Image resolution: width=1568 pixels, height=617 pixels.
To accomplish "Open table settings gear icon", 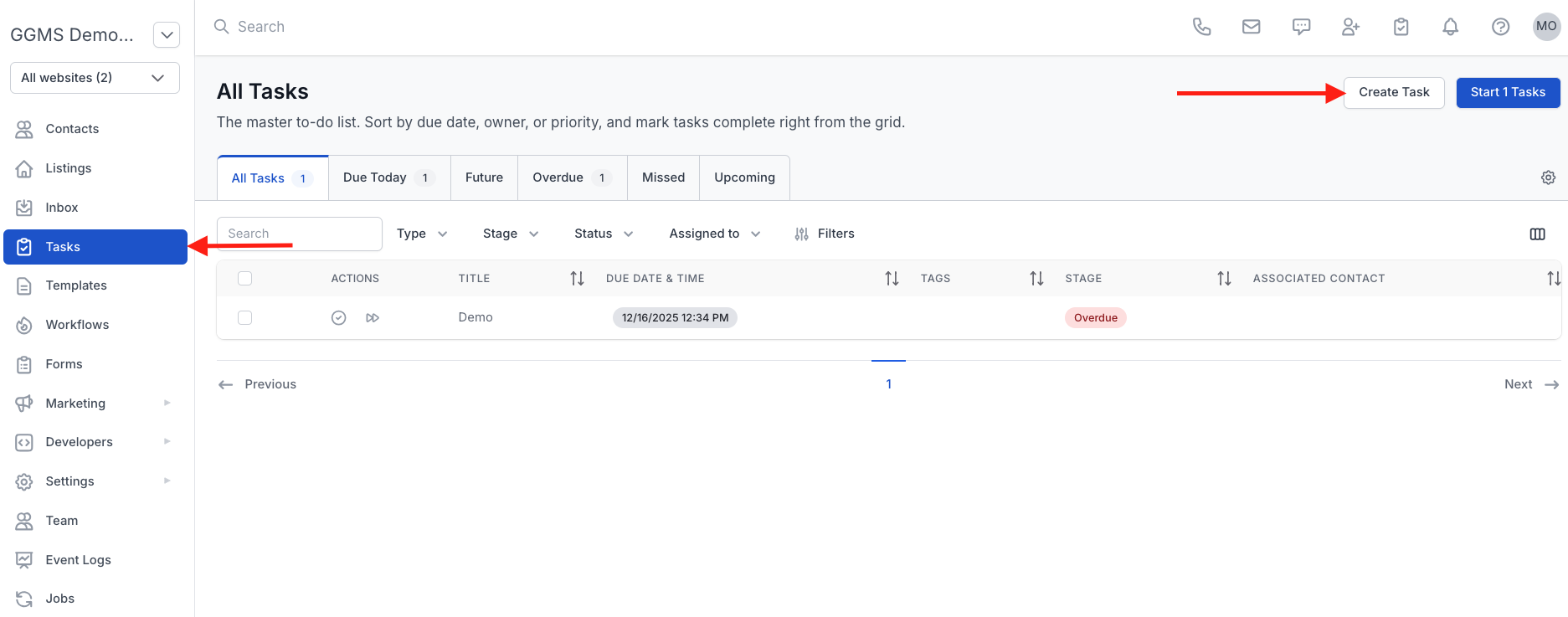I will pos(1548,177).
